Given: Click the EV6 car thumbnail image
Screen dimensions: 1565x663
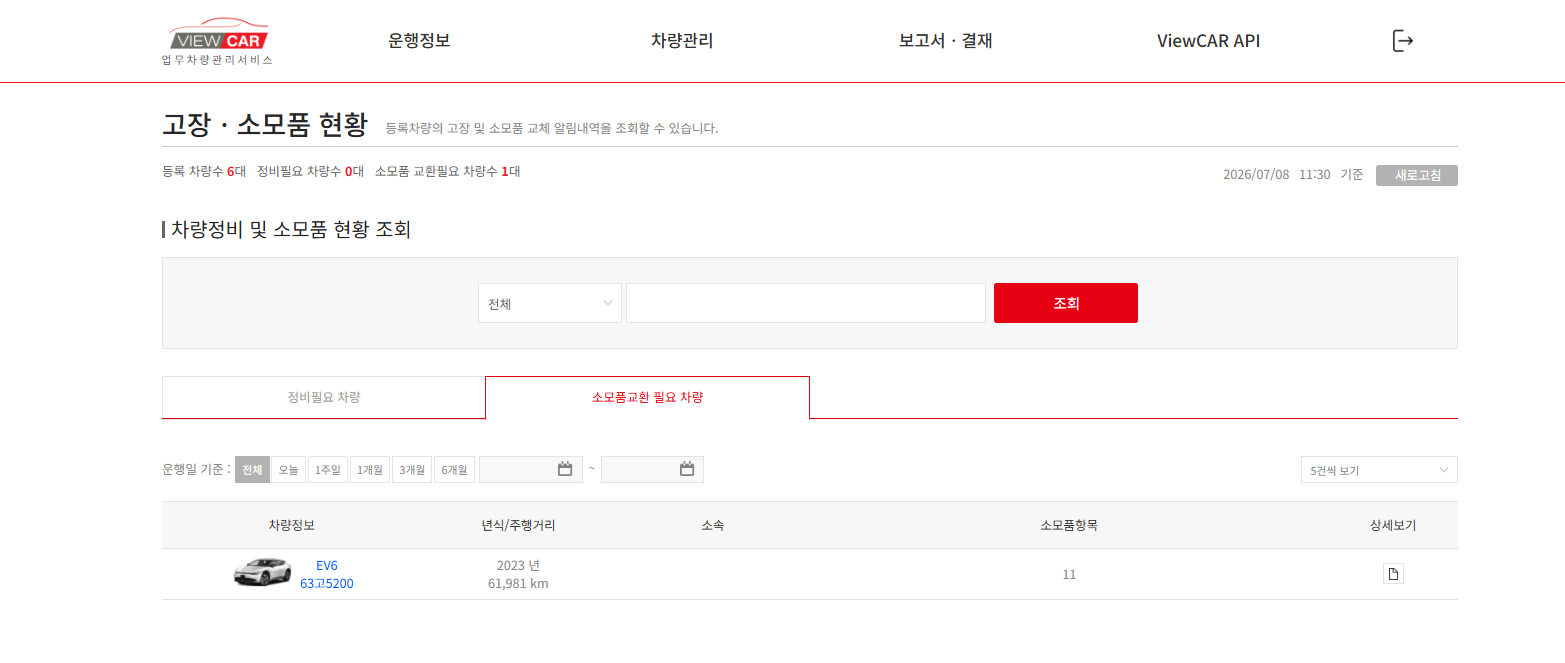Looking at the screenshot, I should coord(262,573).
